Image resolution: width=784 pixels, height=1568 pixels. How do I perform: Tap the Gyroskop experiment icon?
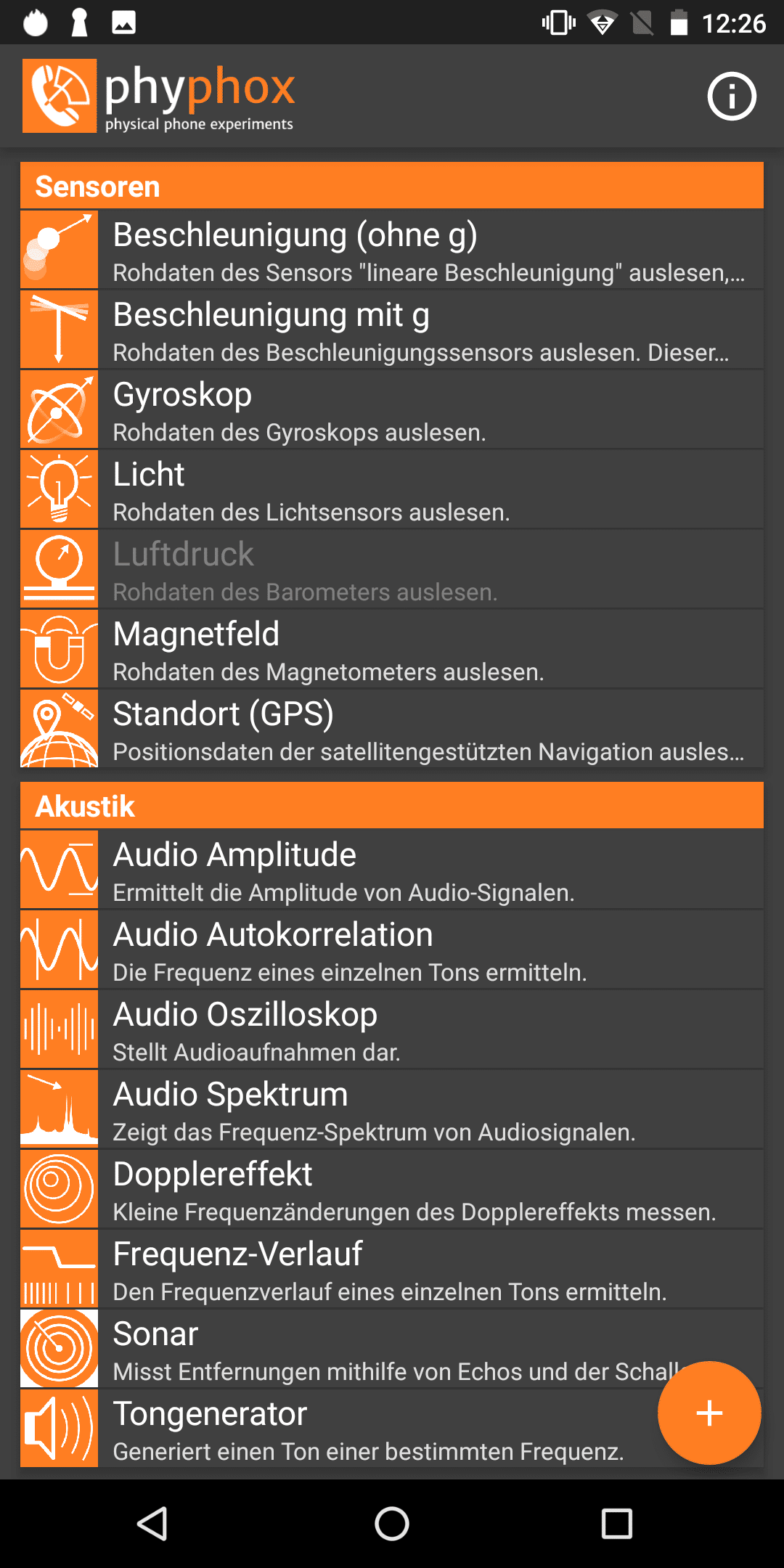click(x=60, y=409)
